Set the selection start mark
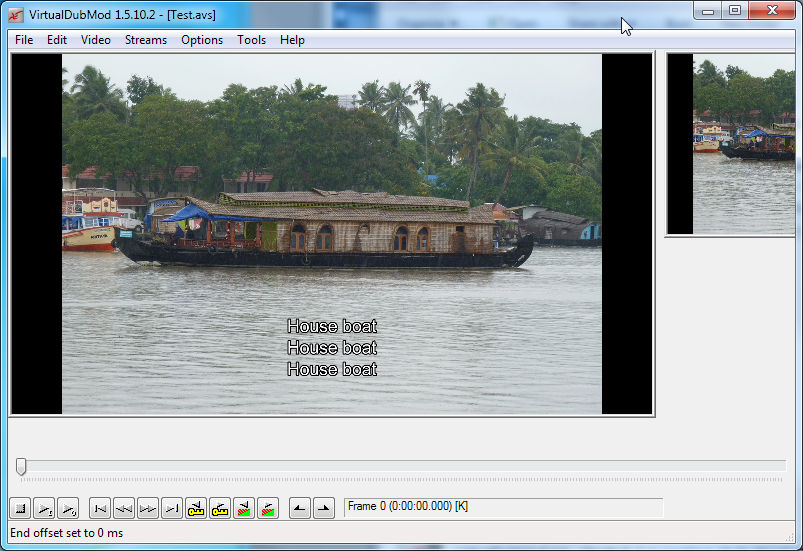 [300, 508]
